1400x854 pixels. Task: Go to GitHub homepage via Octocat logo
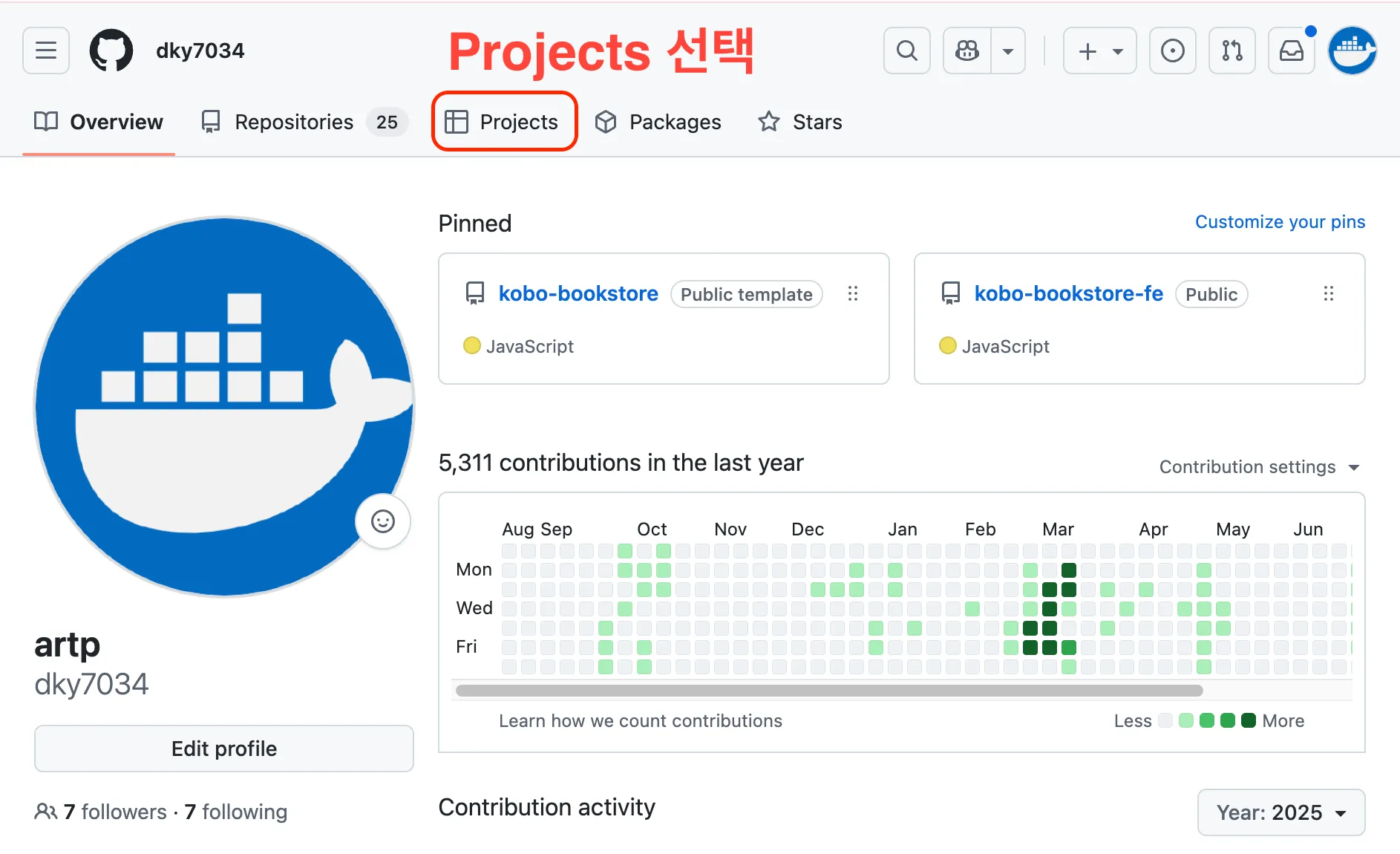pos(111,50)
